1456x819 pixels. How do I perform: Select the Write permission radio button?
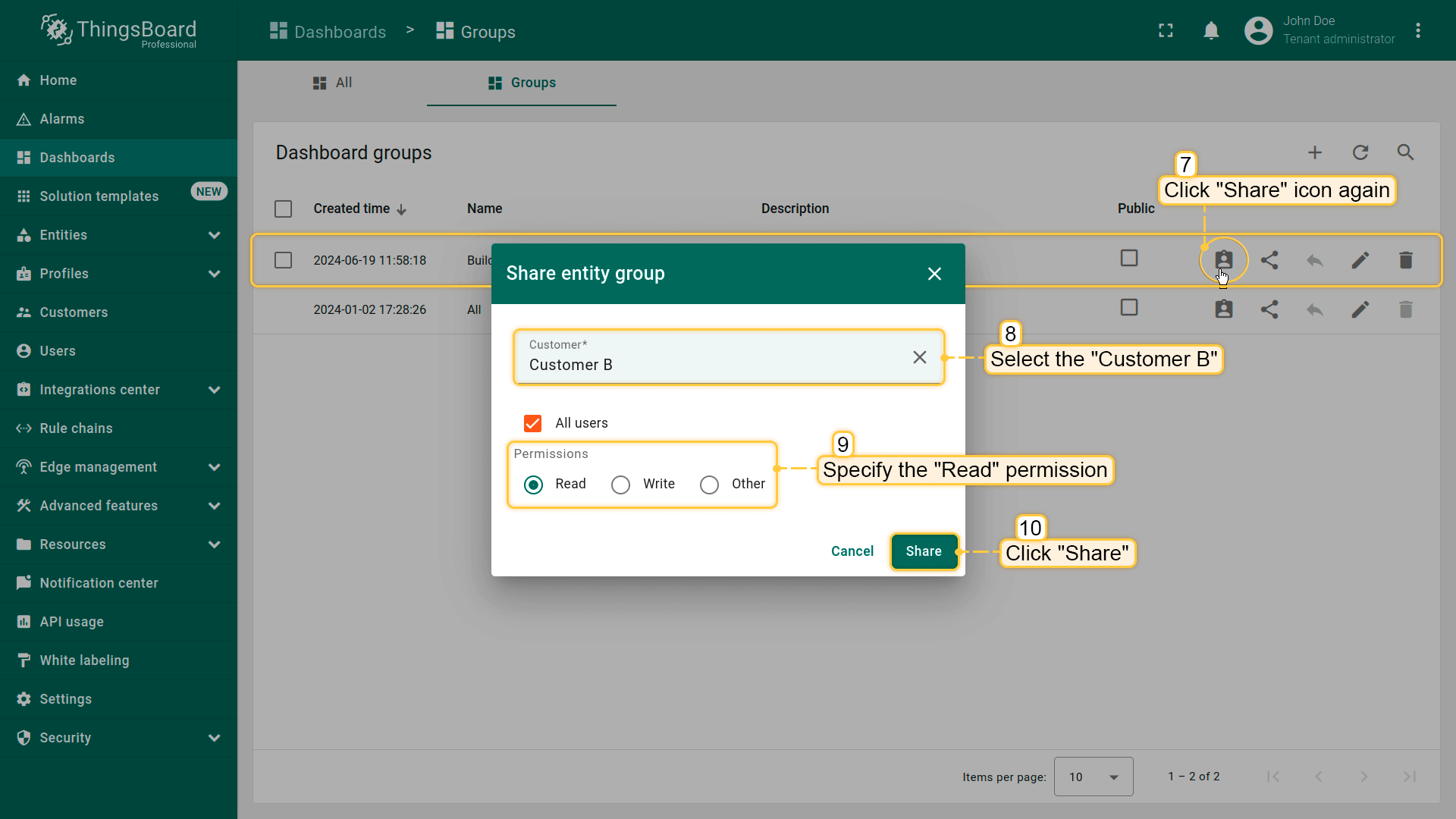click(x=620, y=485)
